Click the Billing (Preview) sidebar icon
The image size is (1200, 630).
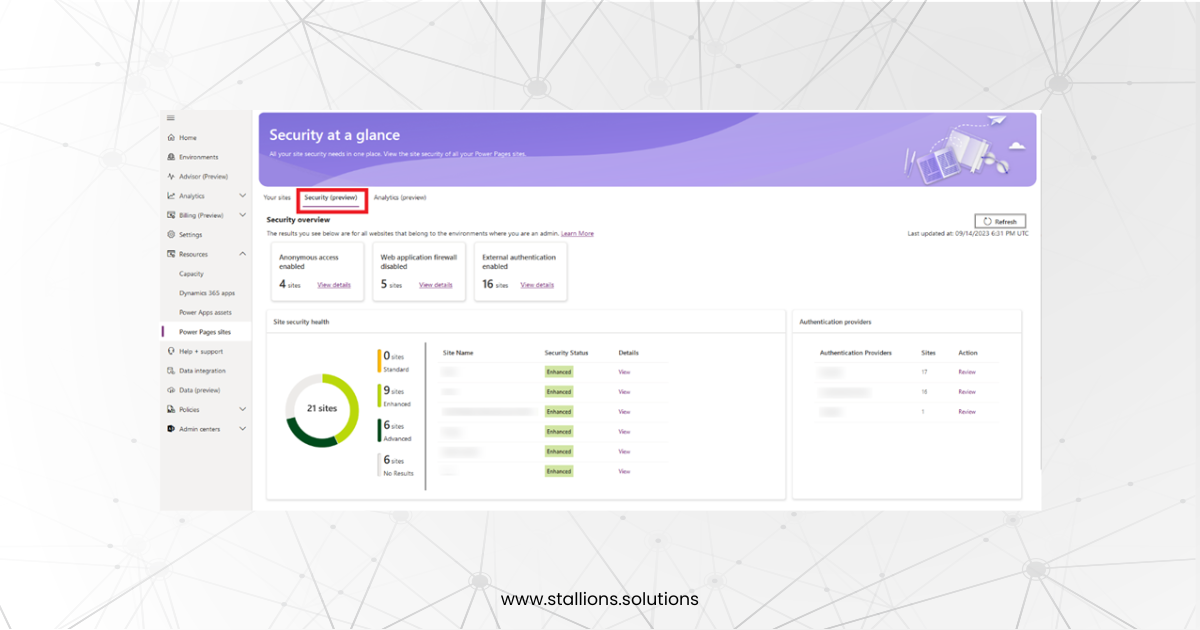coord(171,215)
